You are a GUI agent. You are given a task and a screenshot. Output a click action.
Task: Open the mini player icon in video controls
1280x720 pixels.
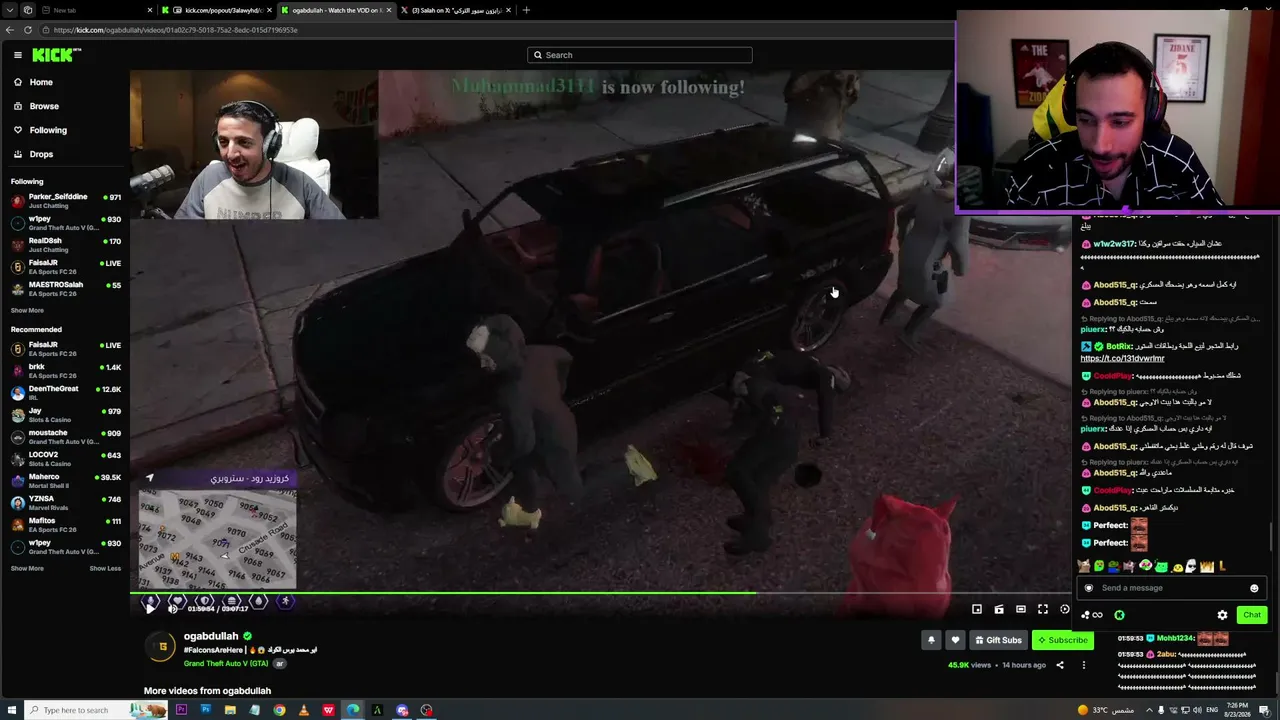pyautogui.click(x=977, y=609)
